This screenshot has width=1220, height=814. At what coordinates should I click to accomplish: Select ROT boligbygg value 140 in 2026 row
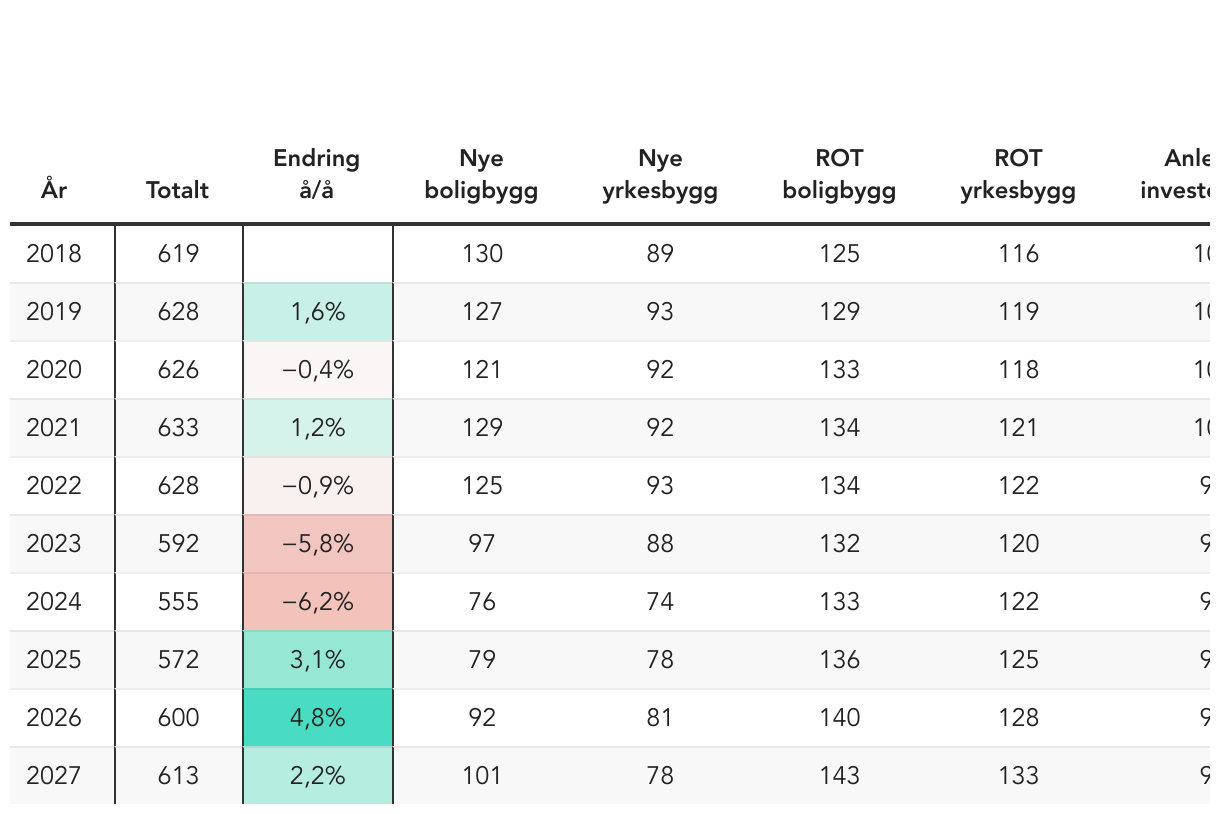pyautogui.click(x=839, y=718)
